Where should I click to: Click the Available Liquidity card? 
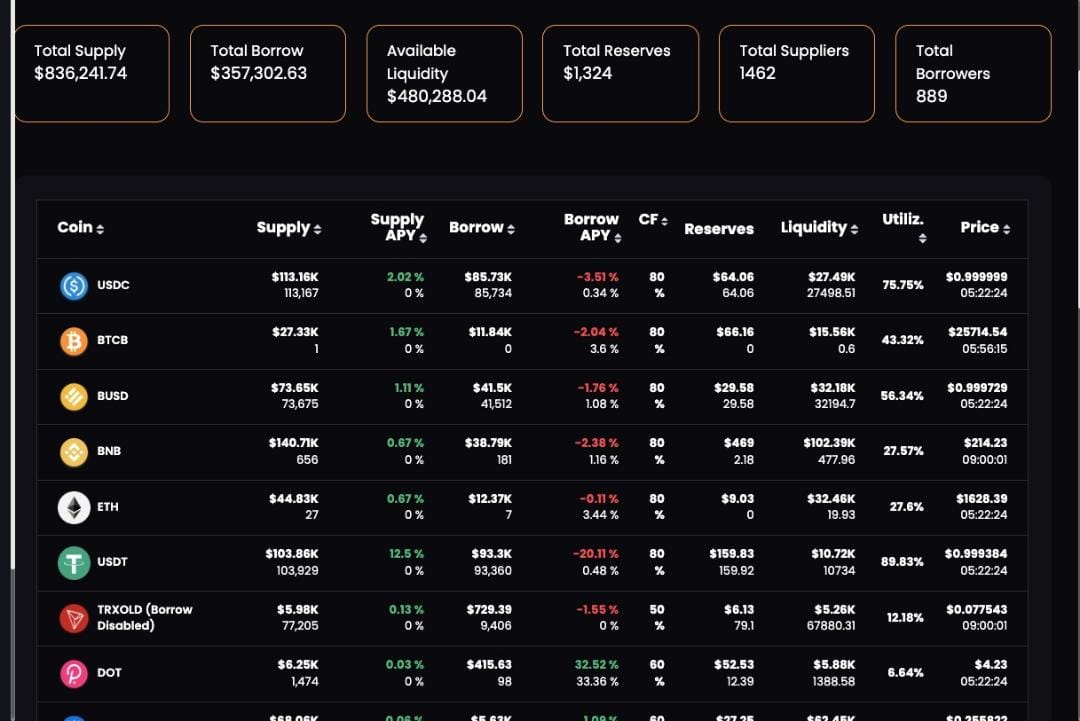click(x=444, y=73)
